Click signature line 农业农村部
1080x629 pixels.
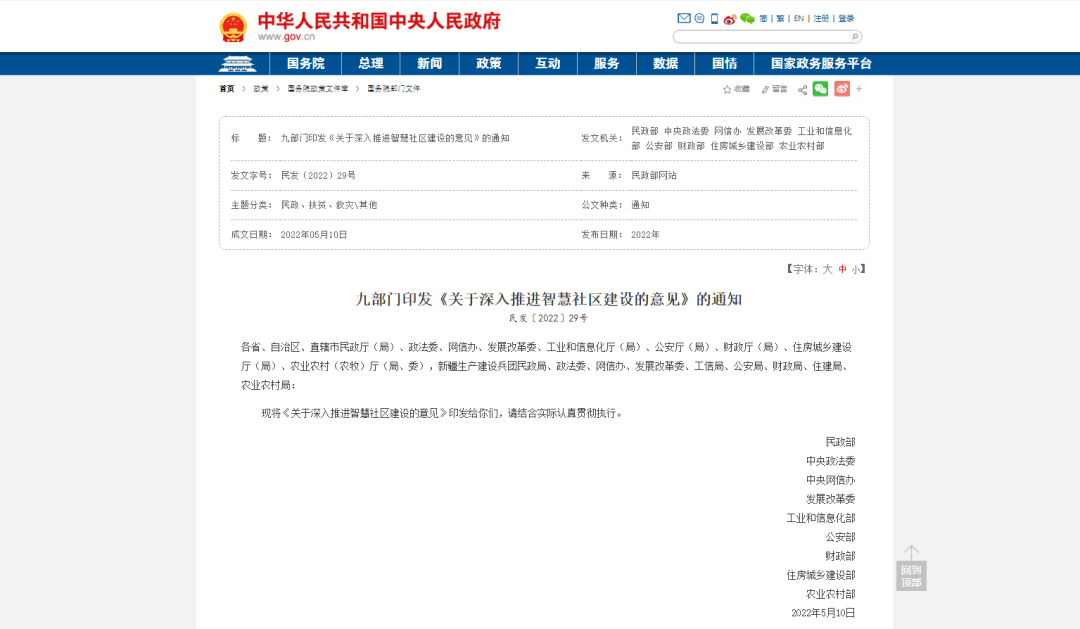pyautogui.click(x=831, y=594)
